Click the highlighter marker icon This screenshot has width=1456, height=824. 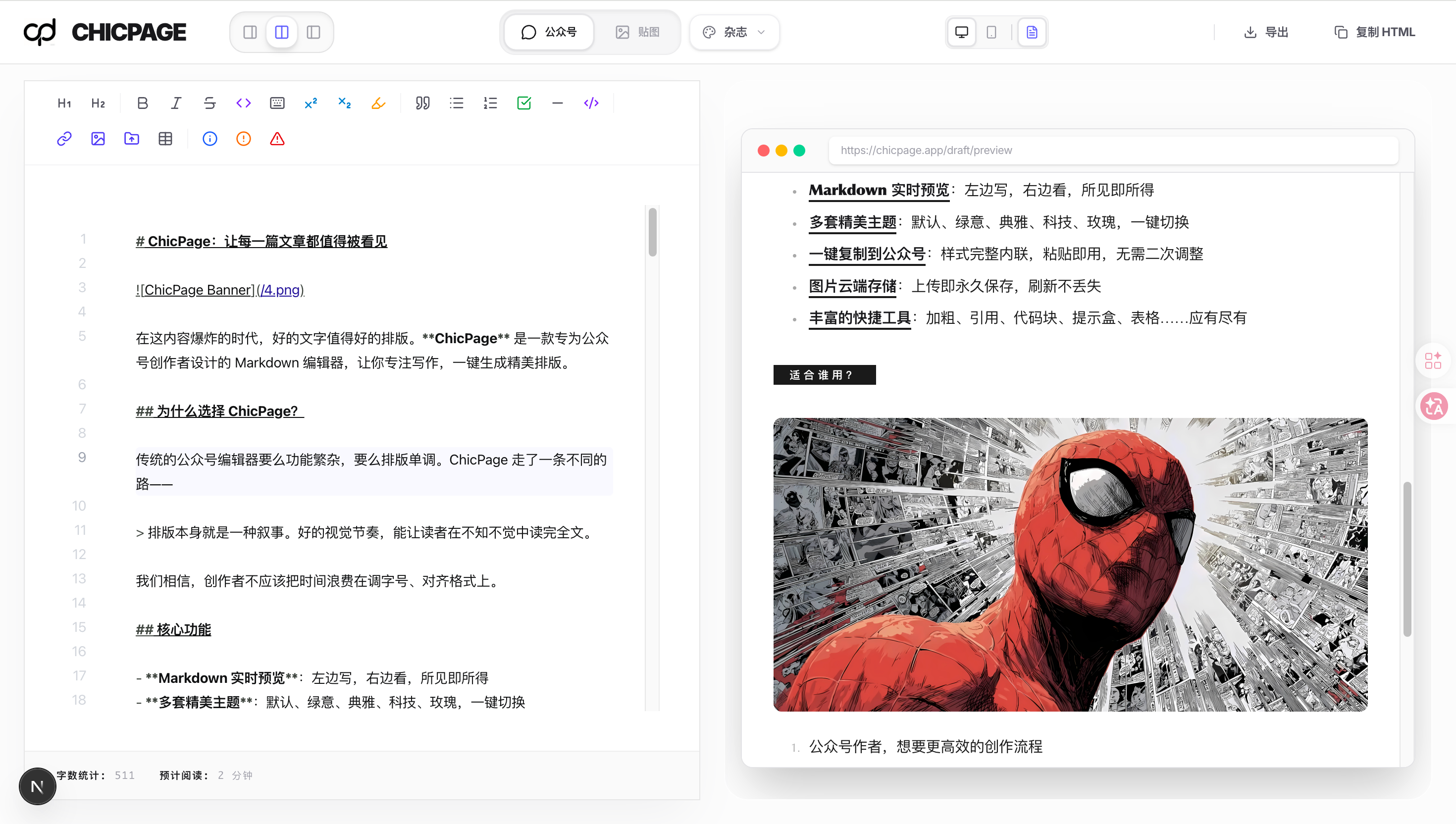click(x=378, y=103)
